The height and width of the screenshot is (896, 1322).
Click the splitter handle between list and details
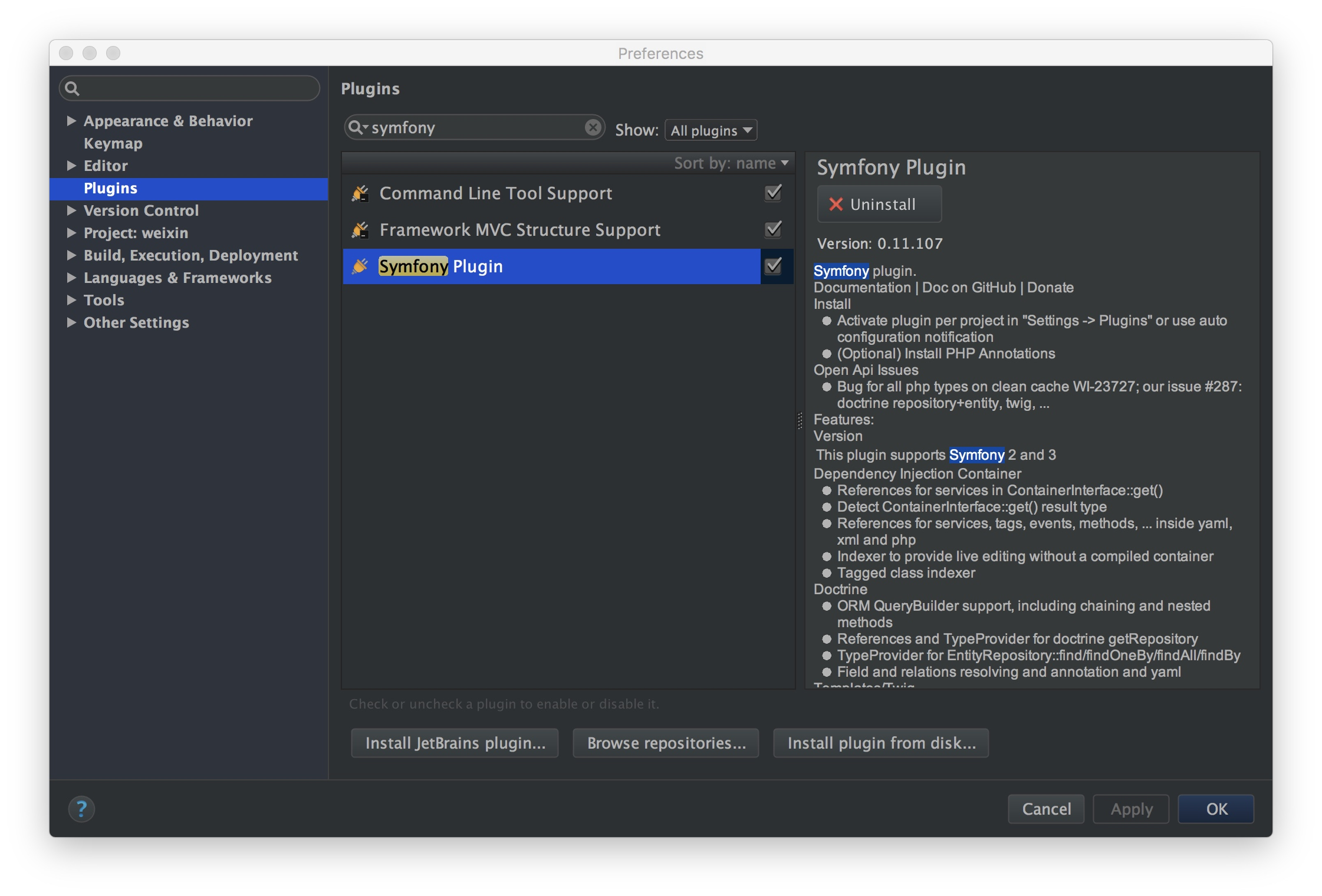pyautogui.click(x=800, y=420)
